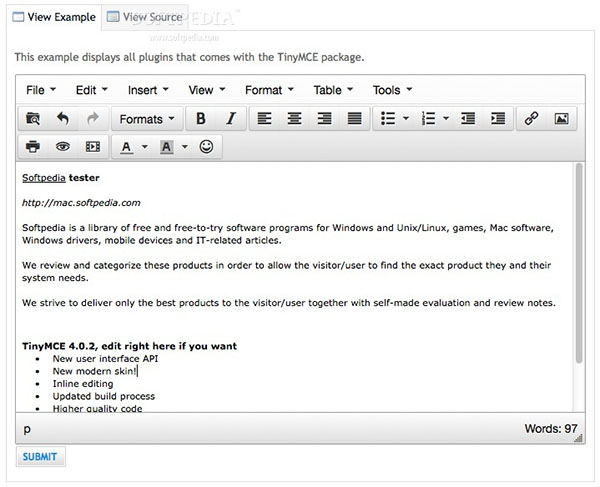
Task: Toggle italic formatting
Action: tap(231, 119)
